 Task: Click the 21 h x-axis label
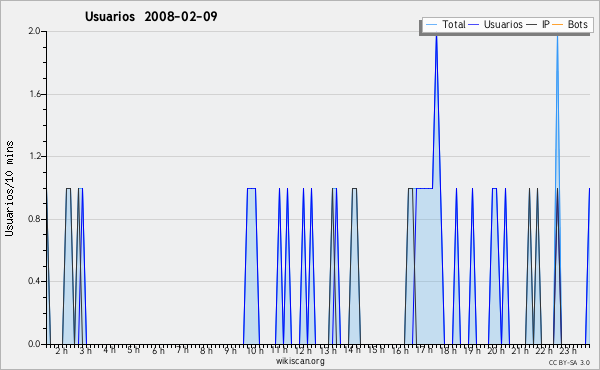click(521, 351)
